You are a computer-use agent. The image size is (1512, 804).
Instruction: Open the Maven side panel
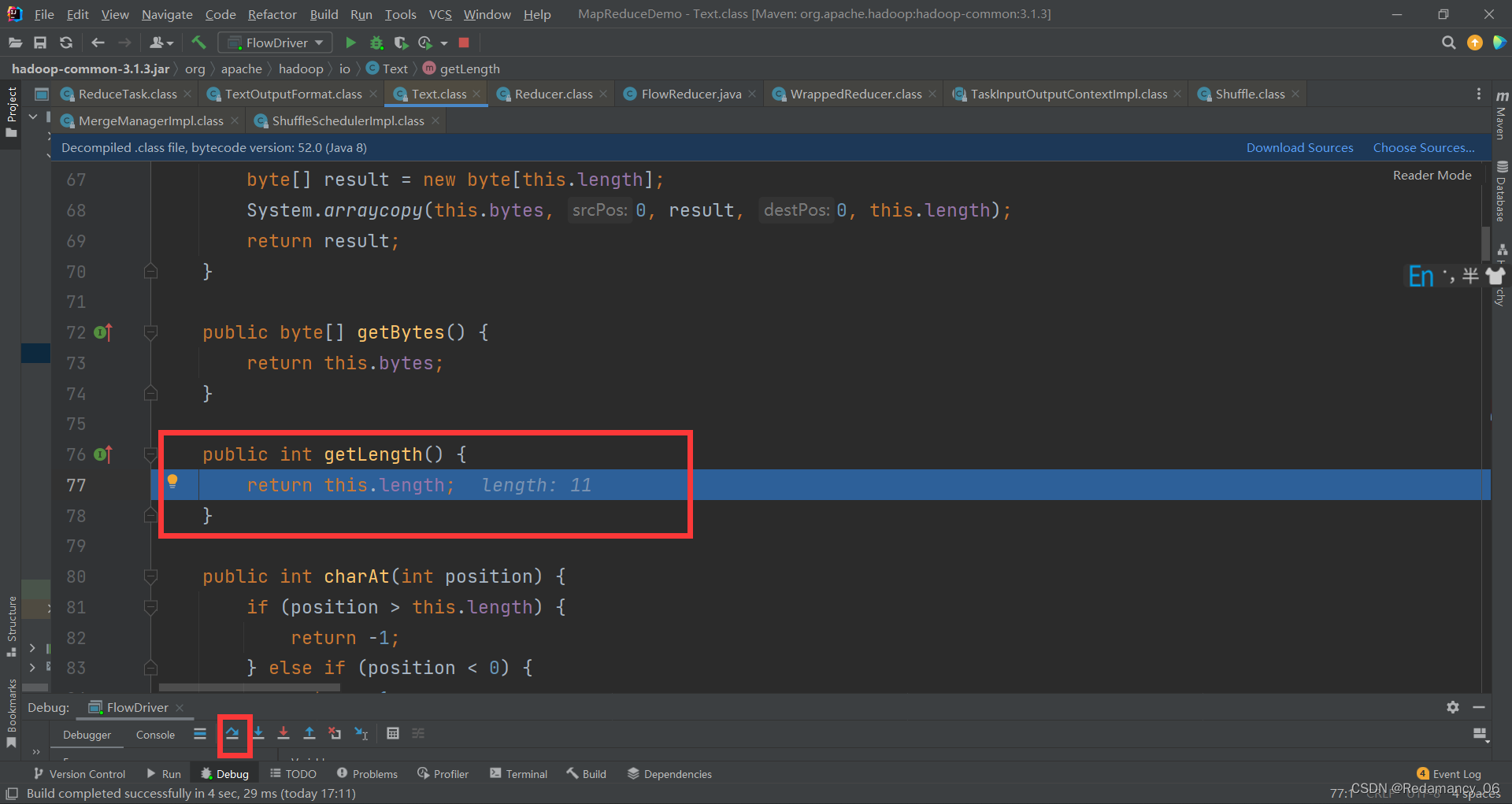(x=1502, y=116)
